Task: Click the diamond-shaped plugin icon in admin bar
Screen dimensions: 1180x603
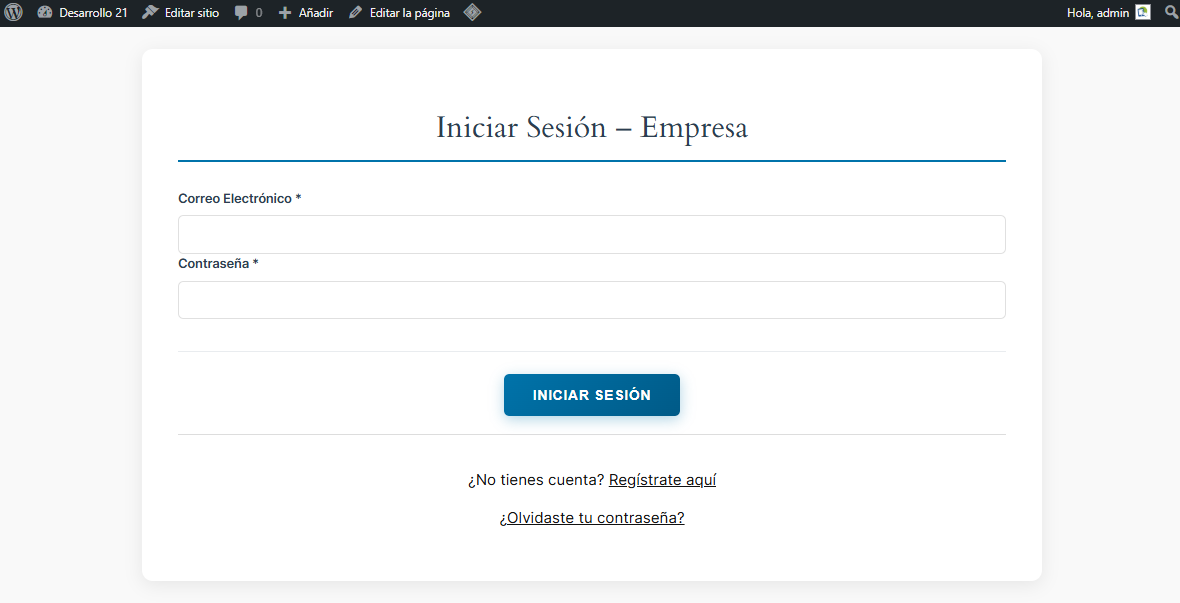Action: point(472,13)
